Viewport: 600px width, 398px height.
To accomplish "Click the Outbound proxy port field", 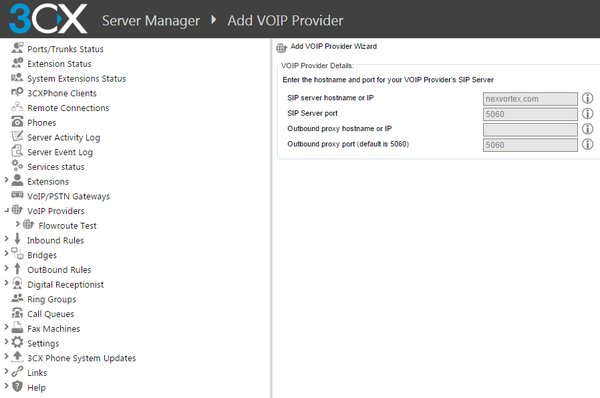I will click(530, 145).
